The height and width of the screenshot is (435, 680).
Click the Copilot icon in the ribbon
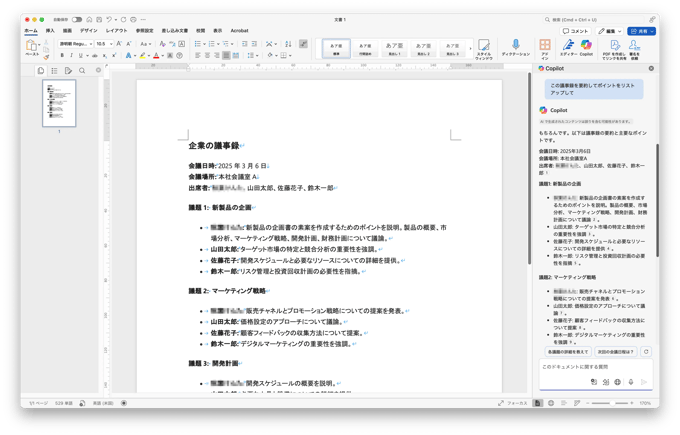(x=586, y=47)
